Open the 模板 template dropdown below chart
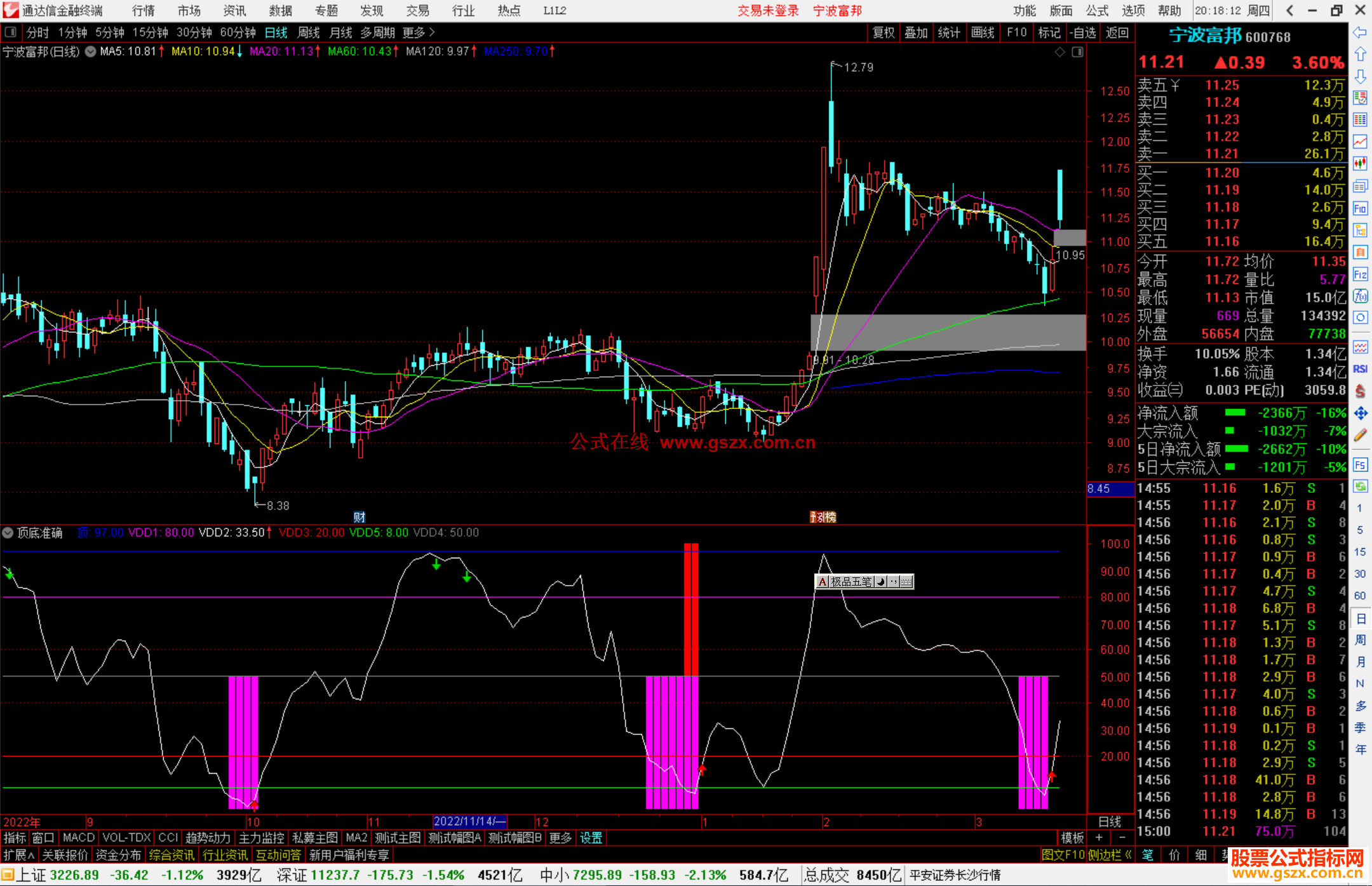This screenshot has width=1372, height=886. click(x=1073, y=838)
